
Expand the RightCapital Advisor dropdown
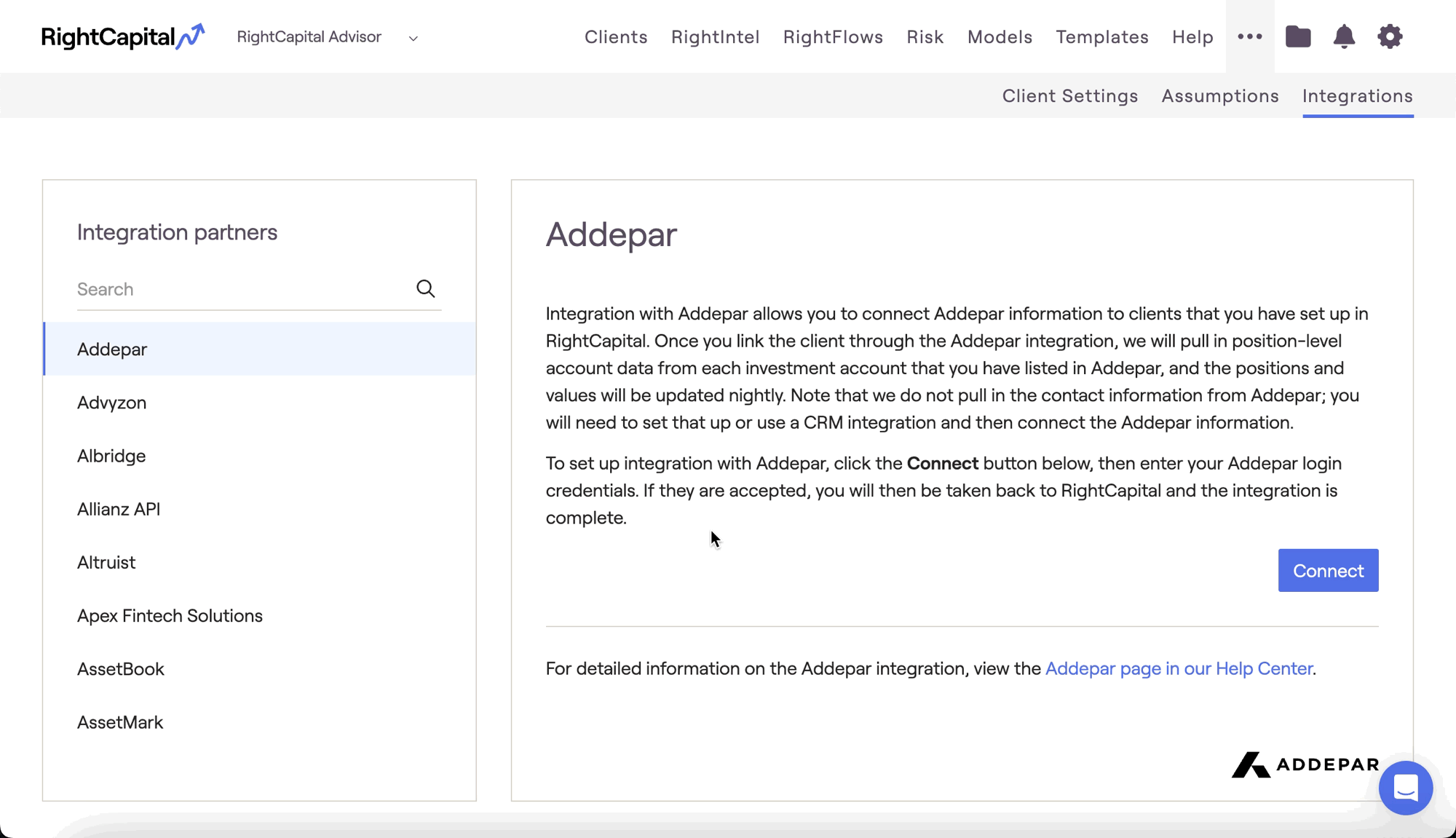(x=328, y=37)
